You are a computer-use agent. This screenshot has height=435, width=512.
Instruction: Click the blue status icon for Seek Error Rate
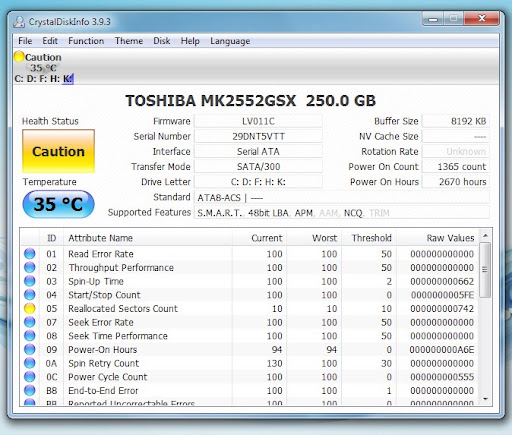29,322
